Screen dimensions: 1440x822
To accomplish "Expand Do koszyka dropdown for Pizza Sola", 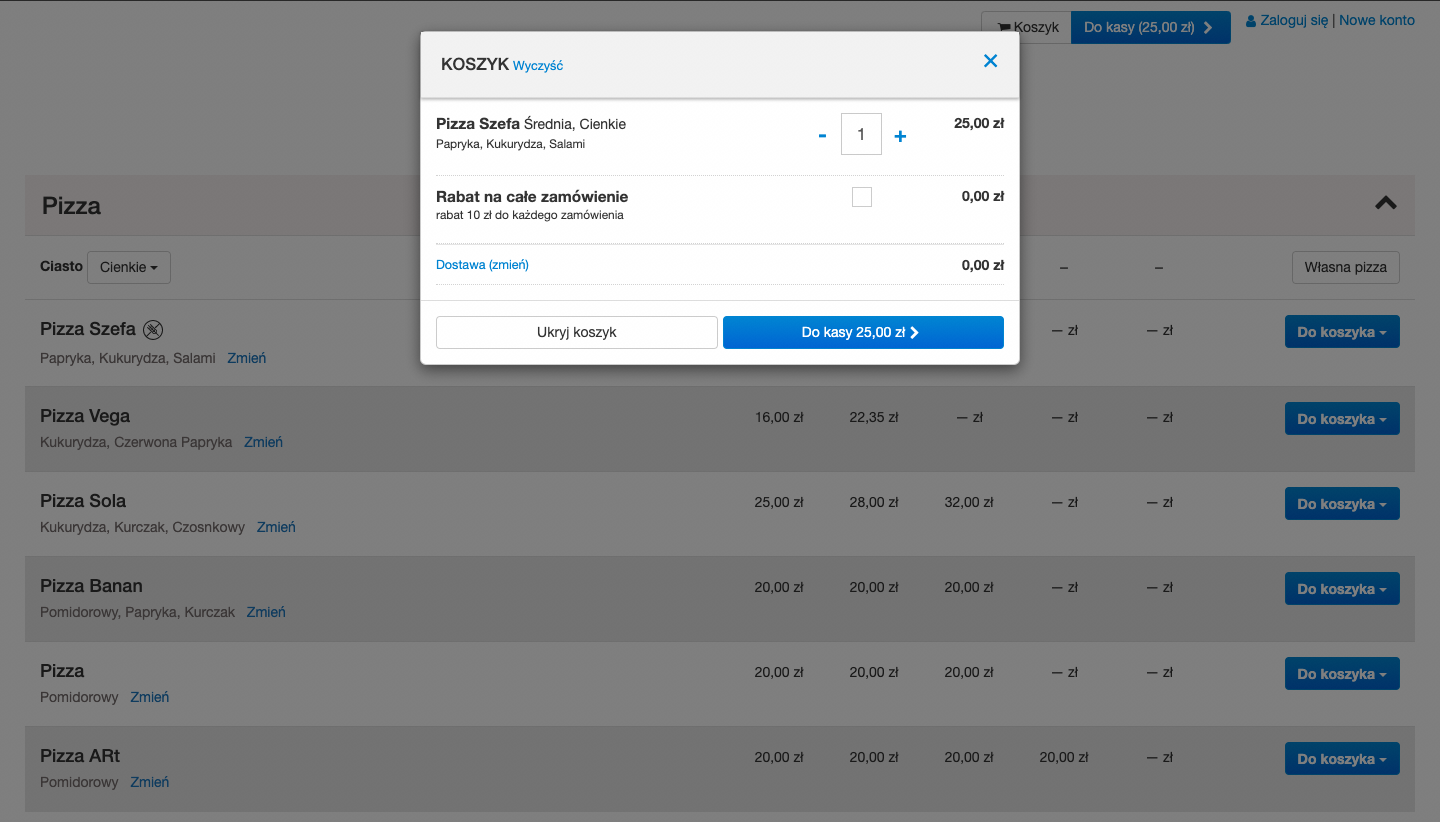I will click(1341, 504).
